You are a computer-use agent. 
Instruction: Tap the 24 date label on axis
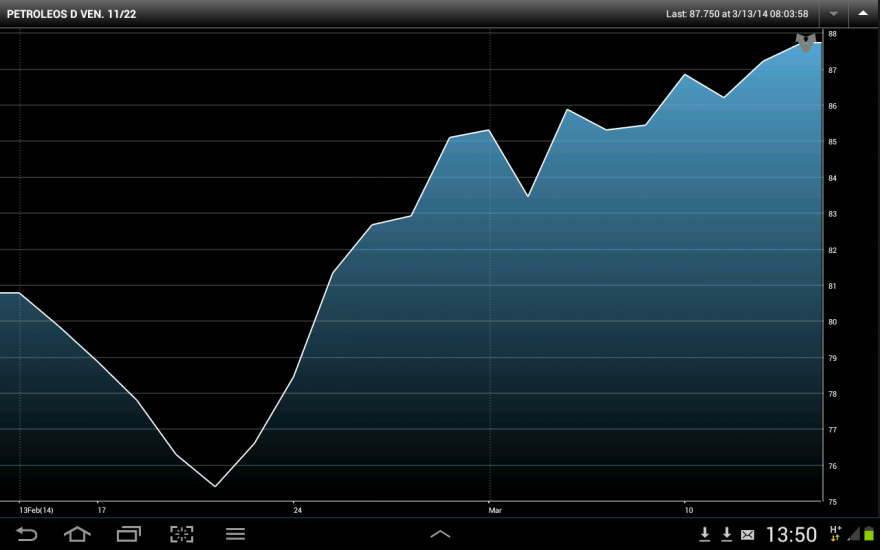click(x=297, y=510)
